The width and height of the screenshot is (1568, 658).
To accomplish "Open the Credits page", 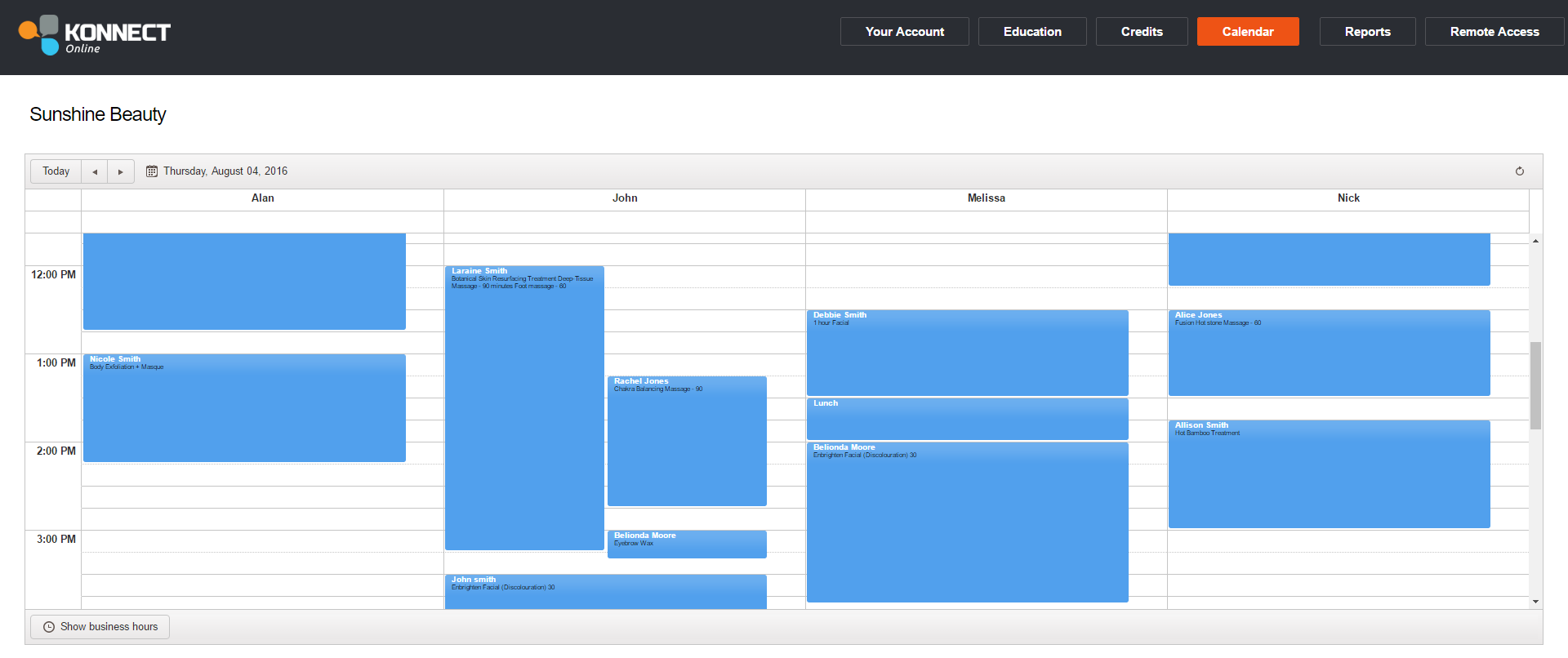I will pos(1141,32).
